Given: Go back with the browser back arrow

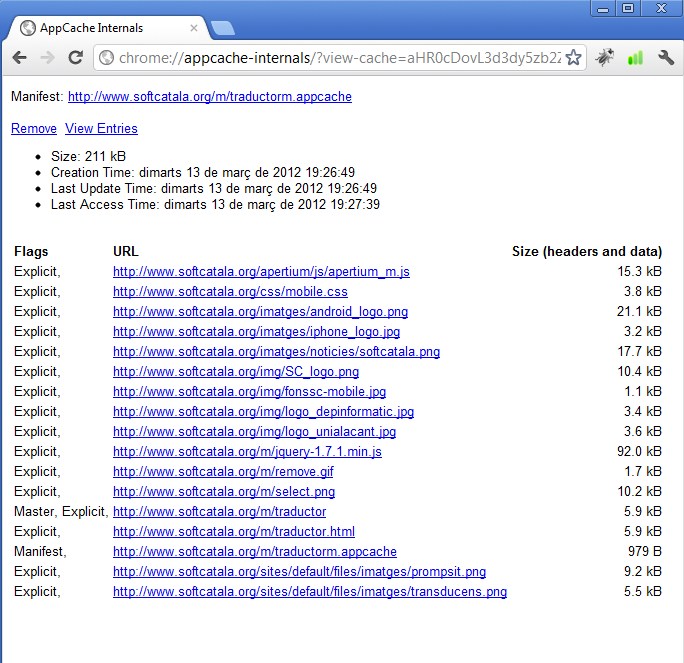Looking at the screenshot, I should point(20,58).
